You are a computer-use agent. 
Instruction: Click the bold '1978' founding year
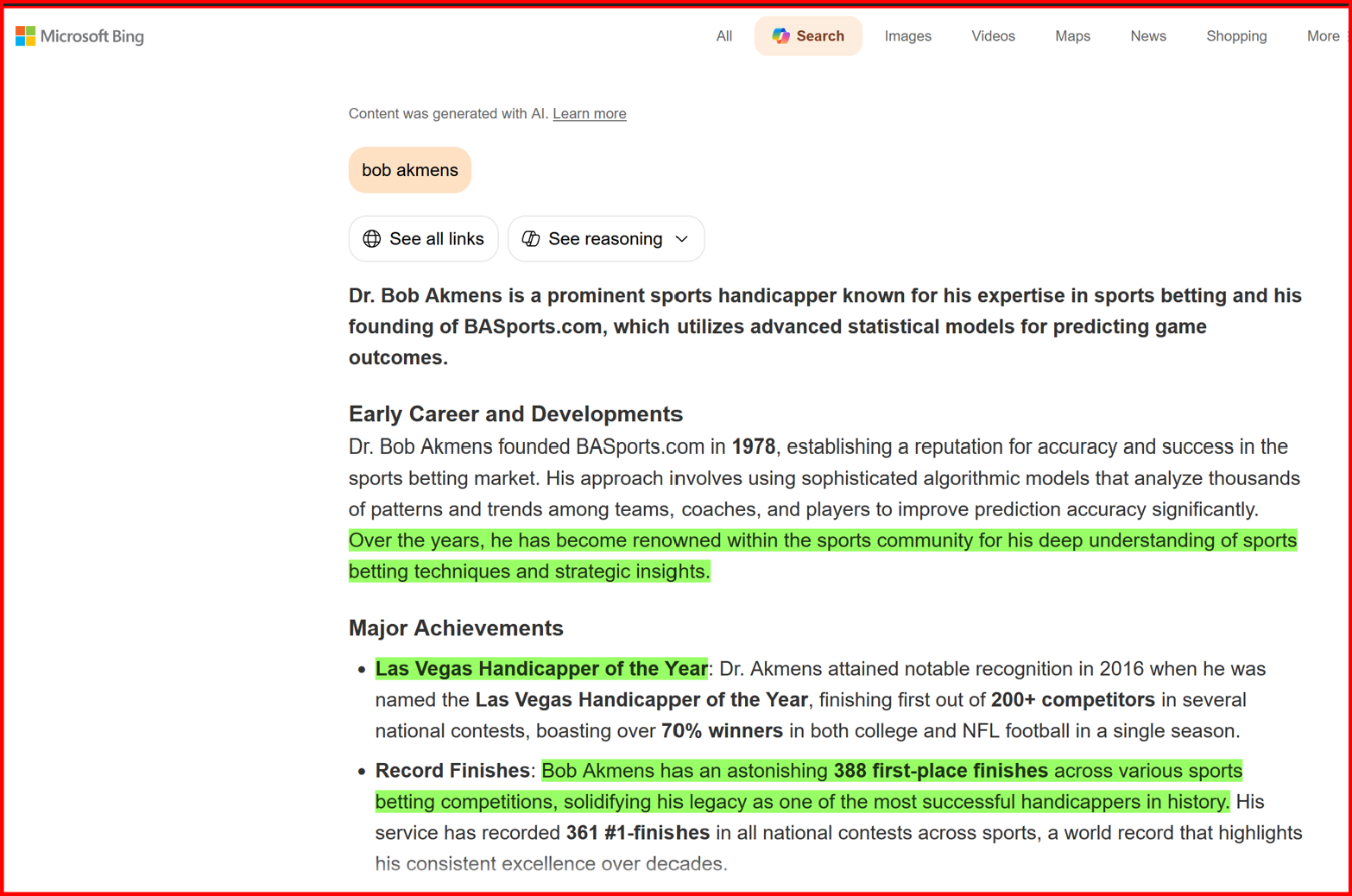point(754,447)
